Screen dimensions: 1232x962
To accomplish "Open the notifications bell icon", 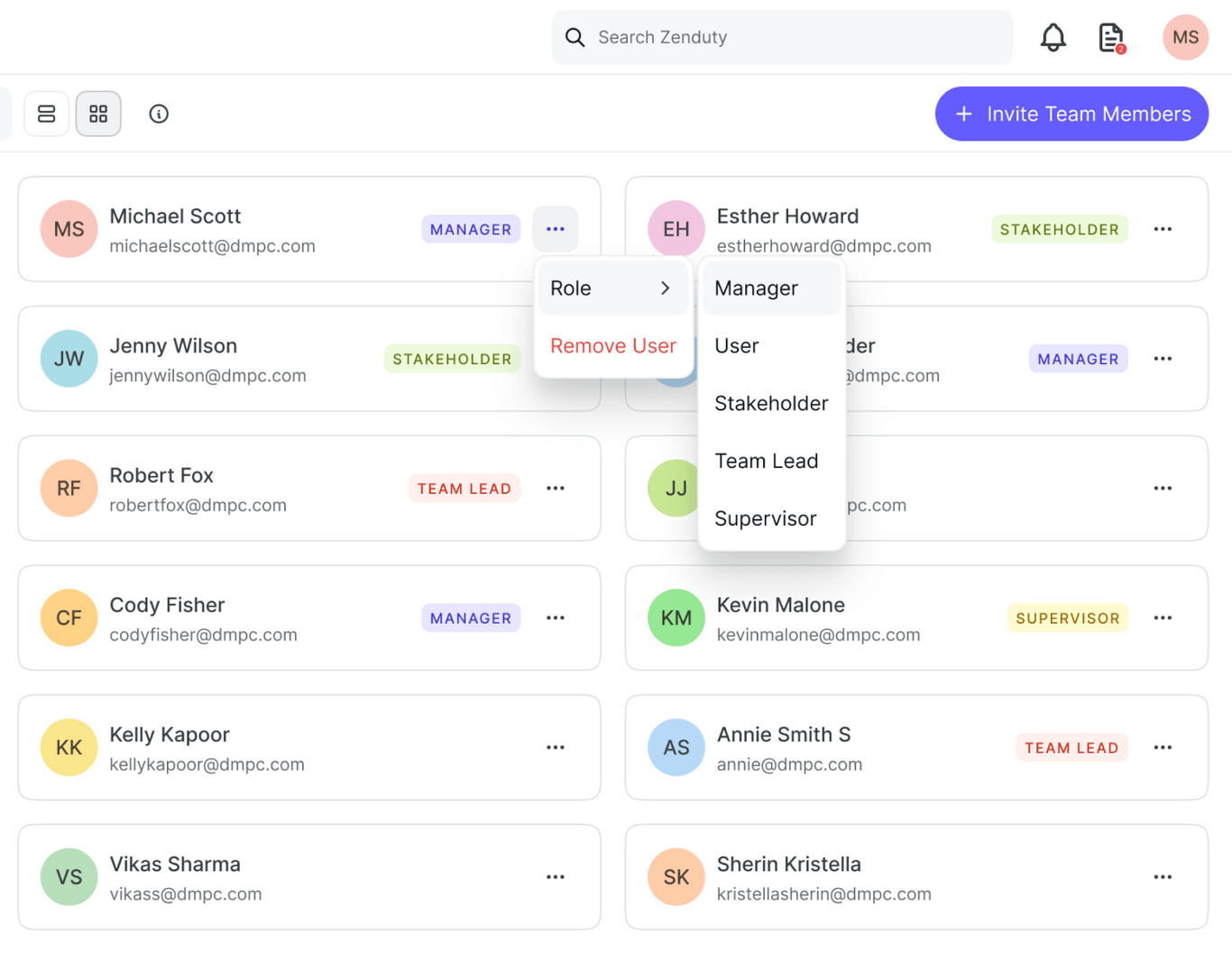I will coord(1053,37).
